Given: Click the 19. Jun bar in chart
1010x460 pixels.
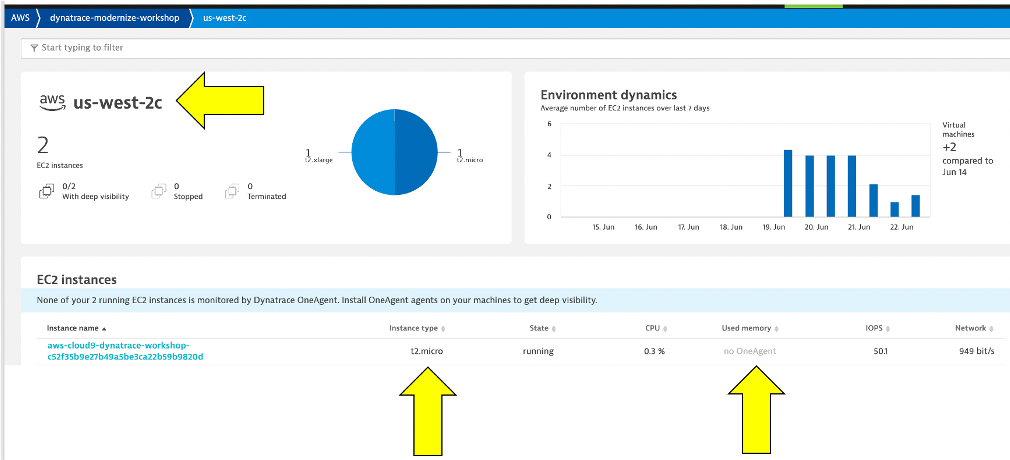Looking at the screenshot, I should pos(788,183).
